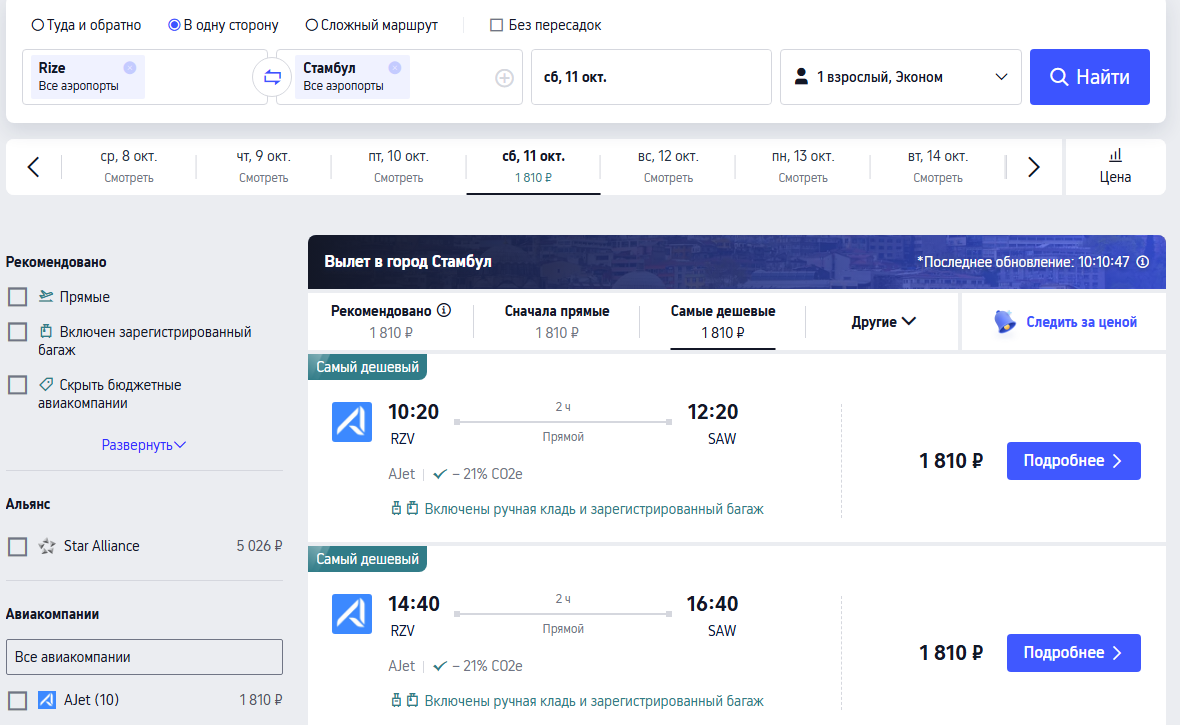Open passenger and class dropdown

point(901,77)
